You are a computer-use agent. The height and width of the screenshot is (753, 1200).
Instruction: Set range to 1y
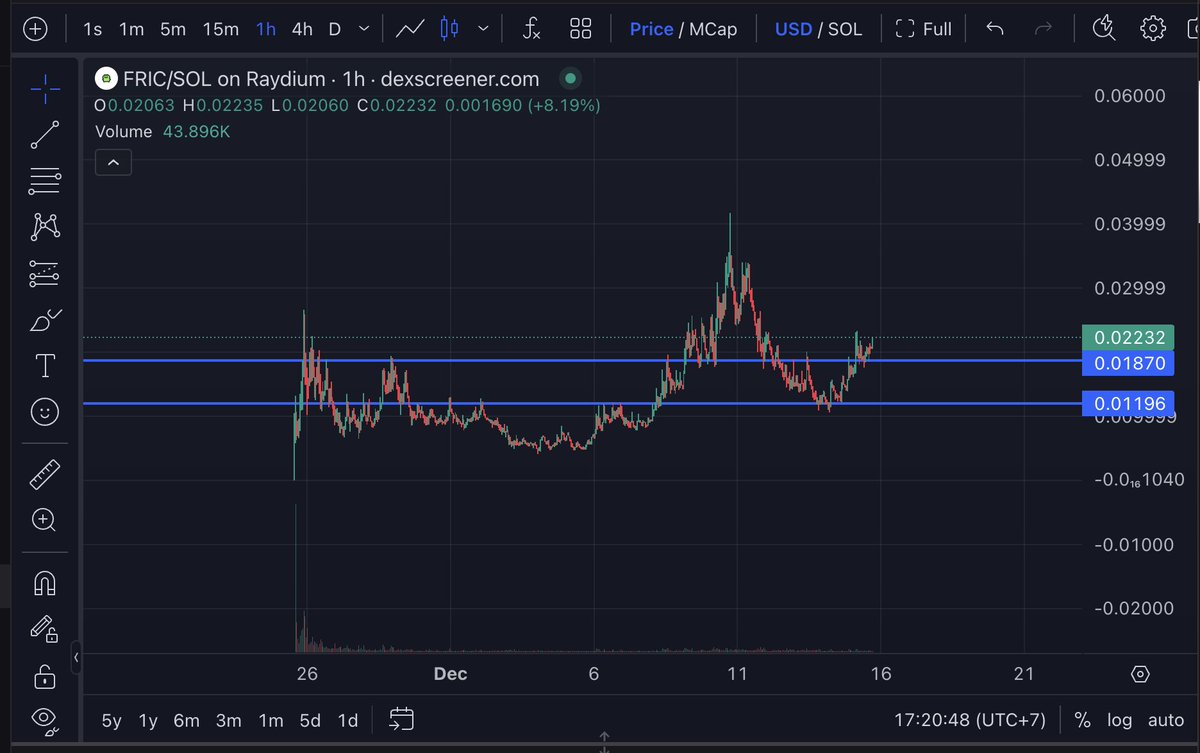(x=148, y=720)
